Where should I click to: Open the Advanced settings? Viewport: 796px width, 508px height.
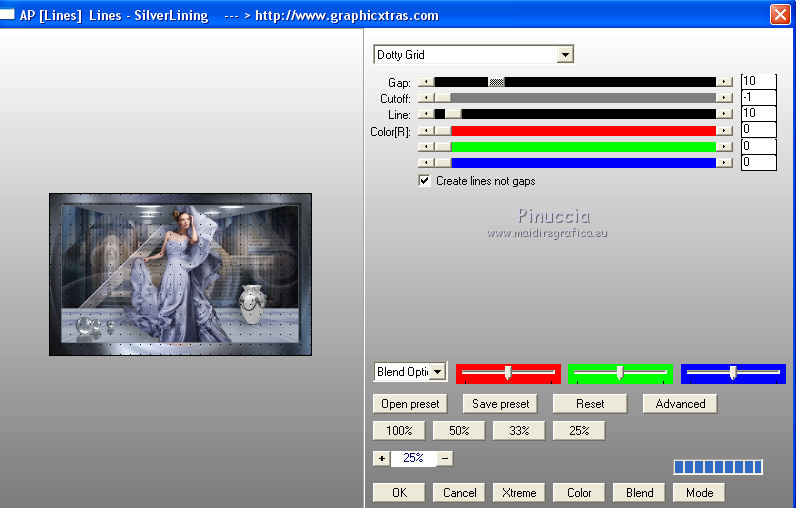680,404
